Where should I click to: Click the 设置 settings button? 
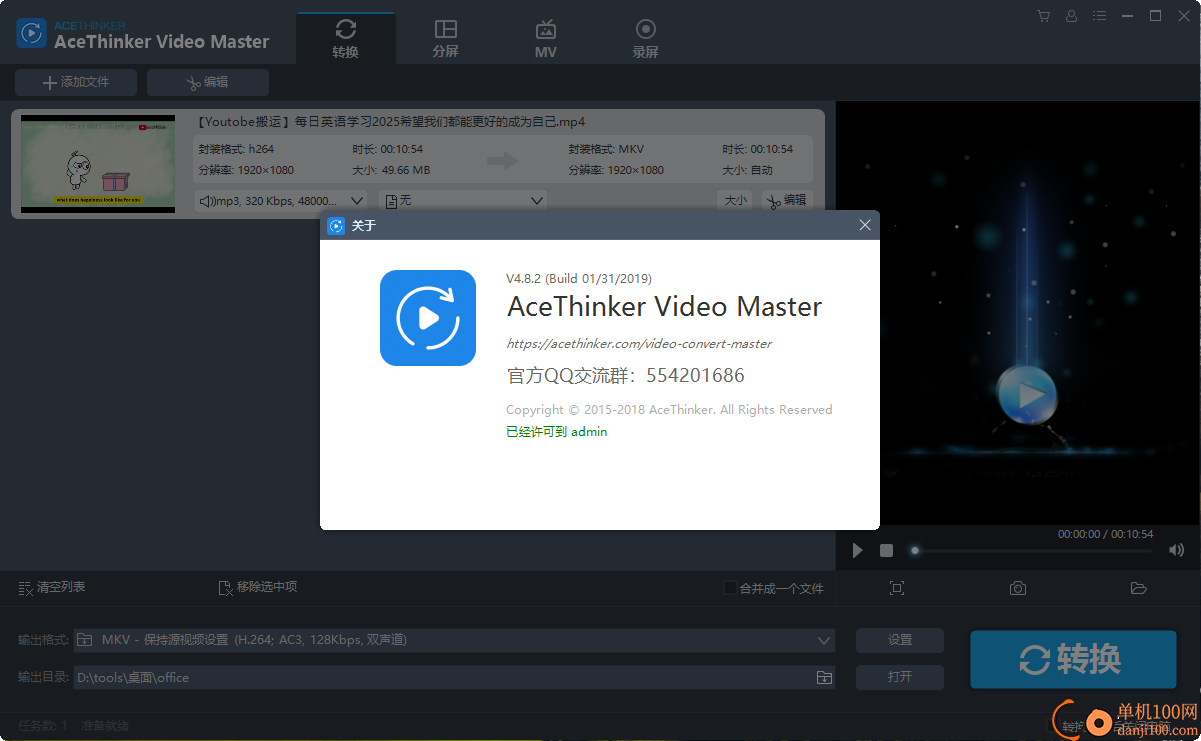[900, 640]
